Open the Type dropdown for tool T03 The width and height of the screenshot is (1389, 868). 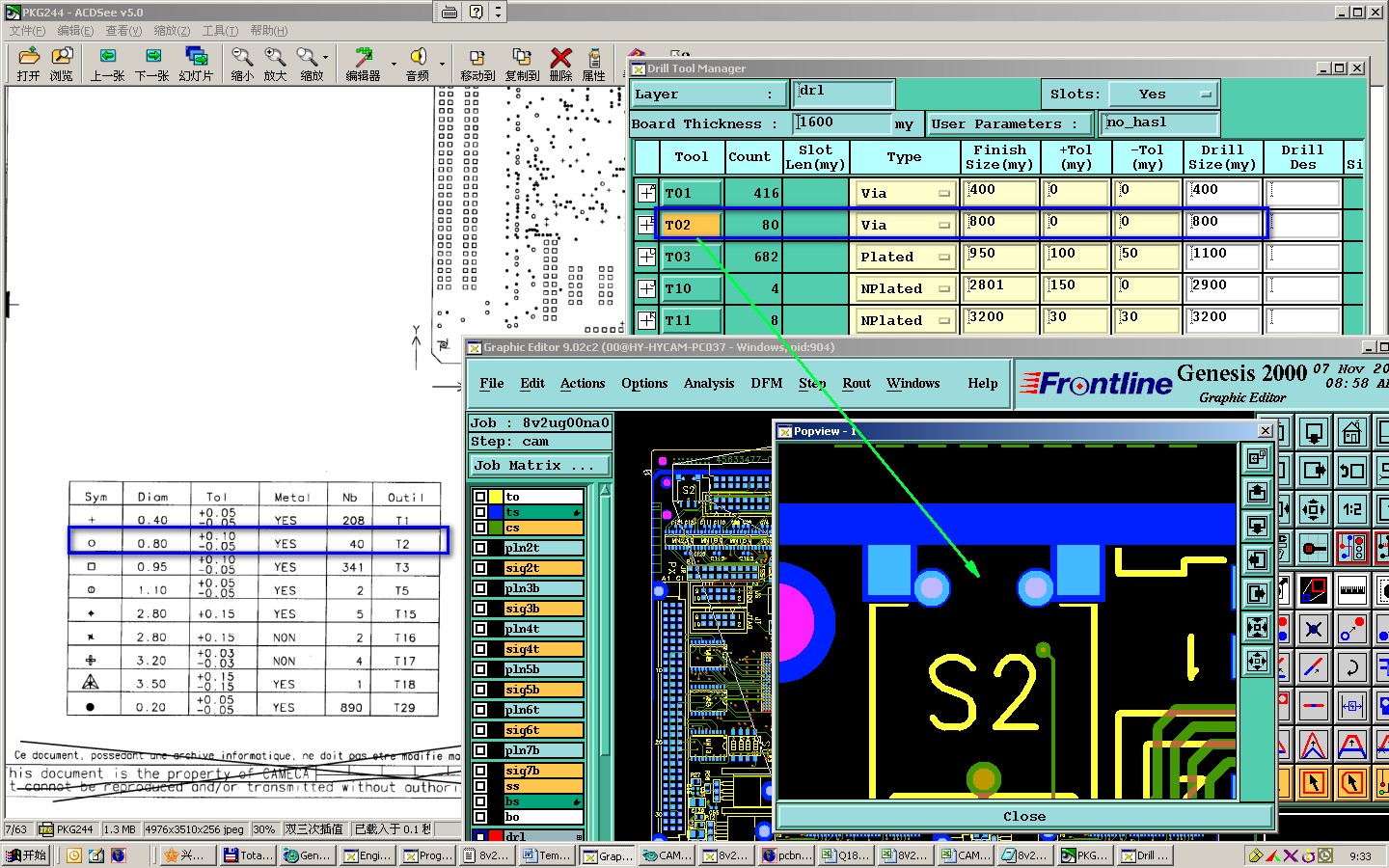click(x=943, y=258)
